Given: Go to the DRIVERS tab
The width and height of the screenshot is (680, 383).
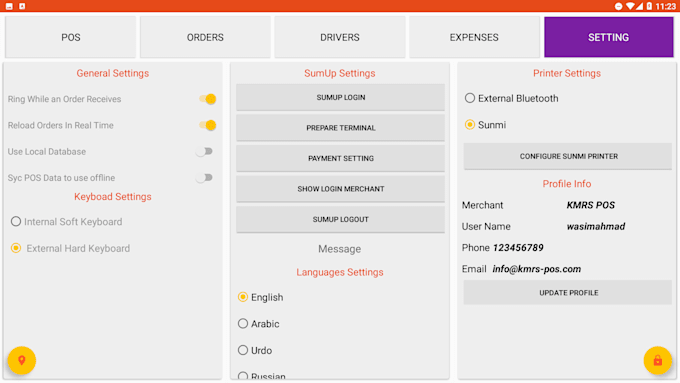Looking at the screenshot, I should [x=340, y=37].
